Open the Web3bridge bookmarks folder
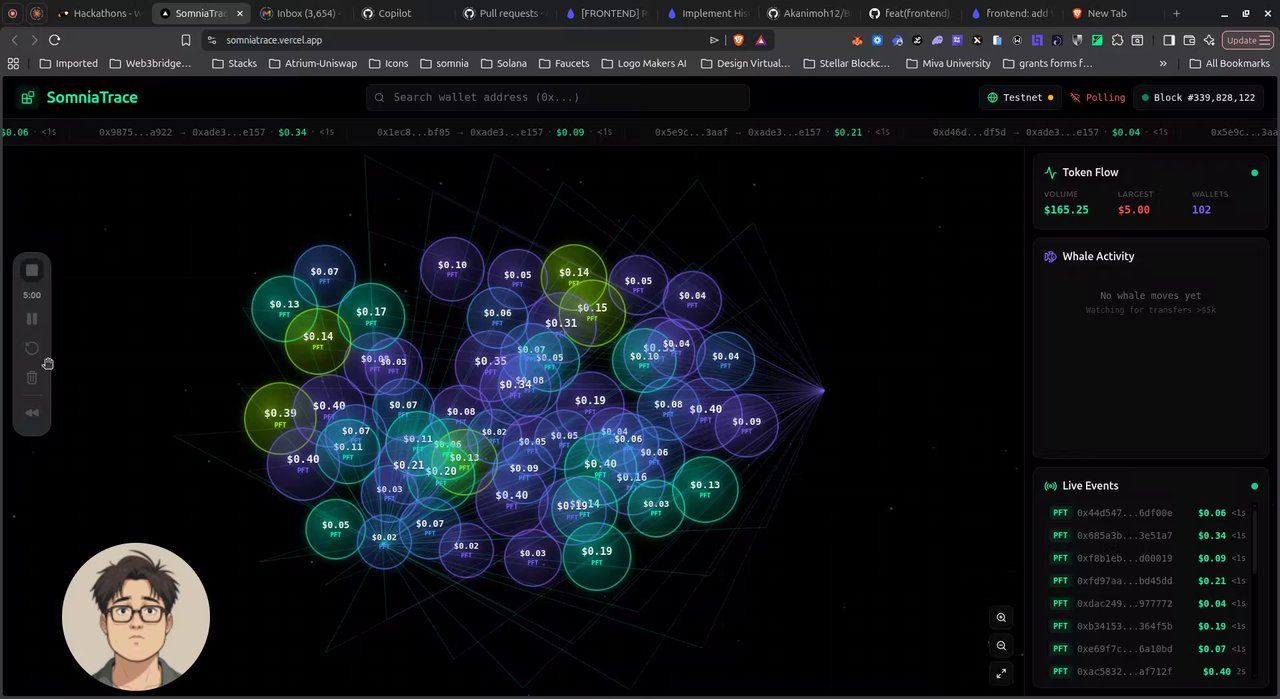The height and width of the screenshot is (699, 1280). (x=150, y=63)
